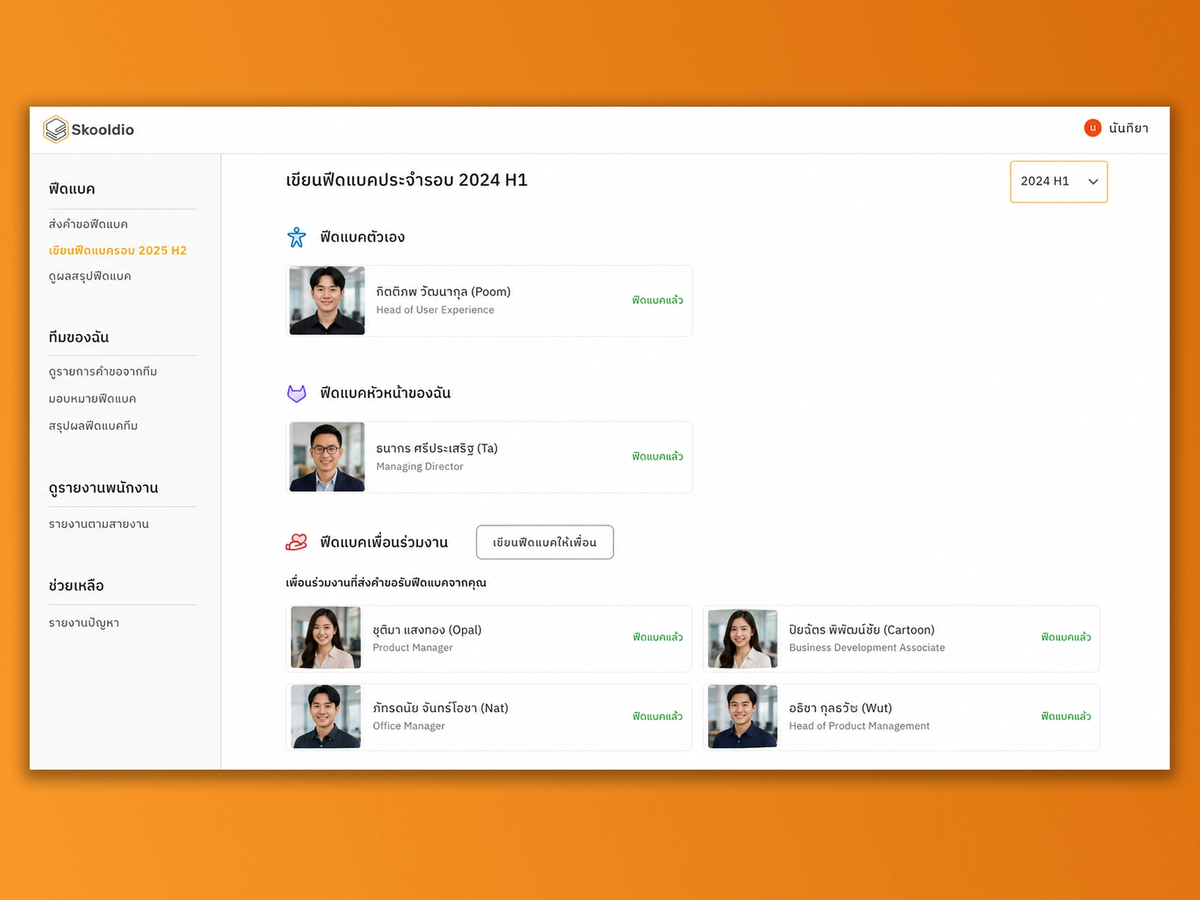Image resolution: width=1200 pixels, height=900 pixels.
Task: Click Cartoon's profile photo
Action: click(x=743, y=638)
